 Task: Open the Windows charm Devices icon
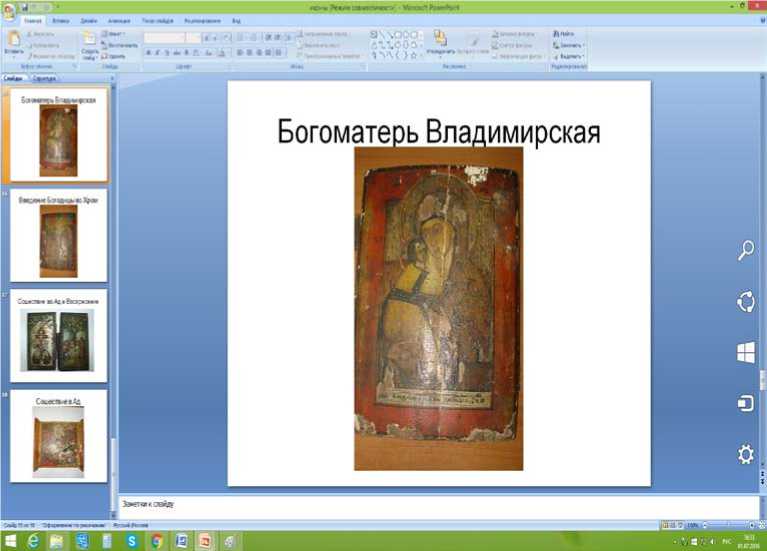[745, 404]
